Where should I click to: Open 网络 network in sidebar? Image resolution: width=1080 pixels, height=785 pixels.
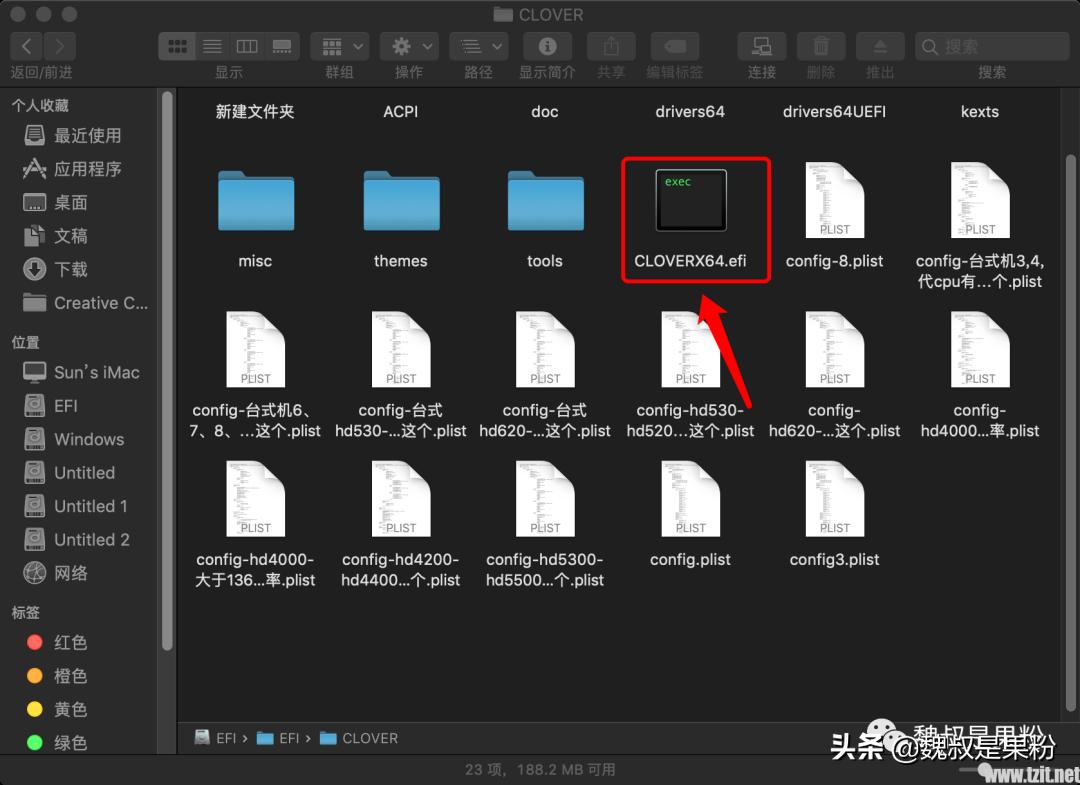(x=71, y=573)
